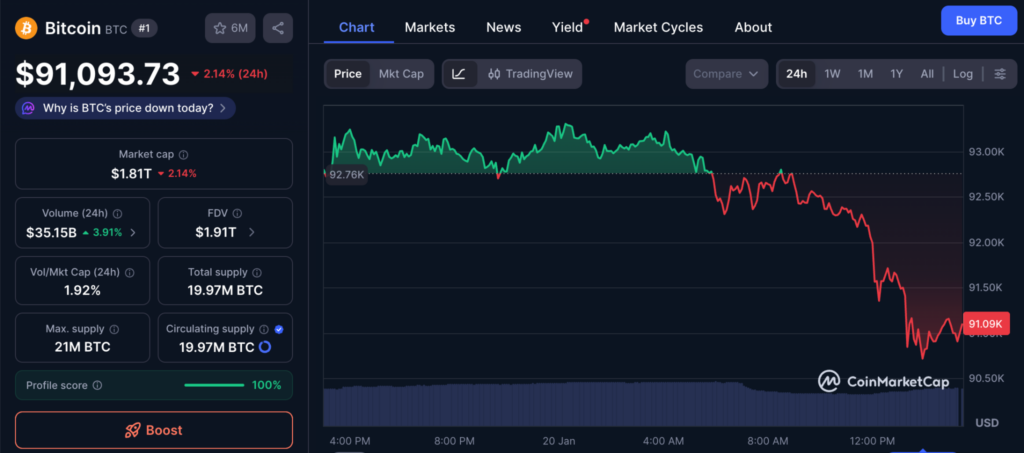1024x453 pixels.
Task: Switch chart to Mkt Cap view
Action: [401, 74]
